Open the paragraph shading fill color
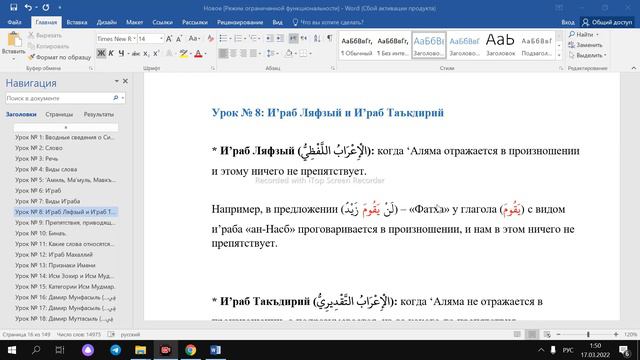 290,53
